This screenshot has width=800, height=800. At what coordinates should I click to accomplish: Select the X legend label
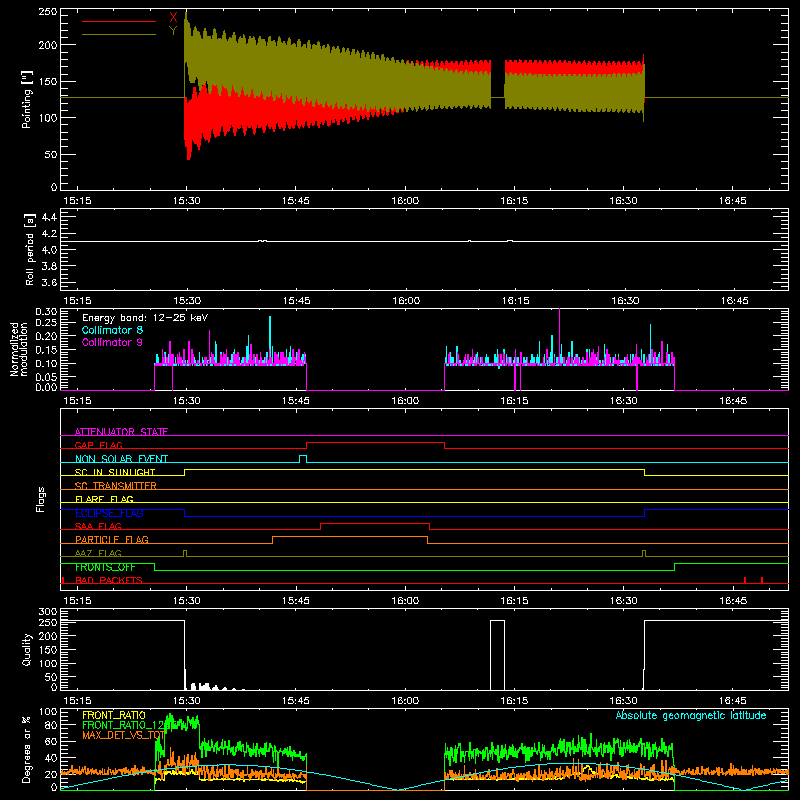[173, 18]
